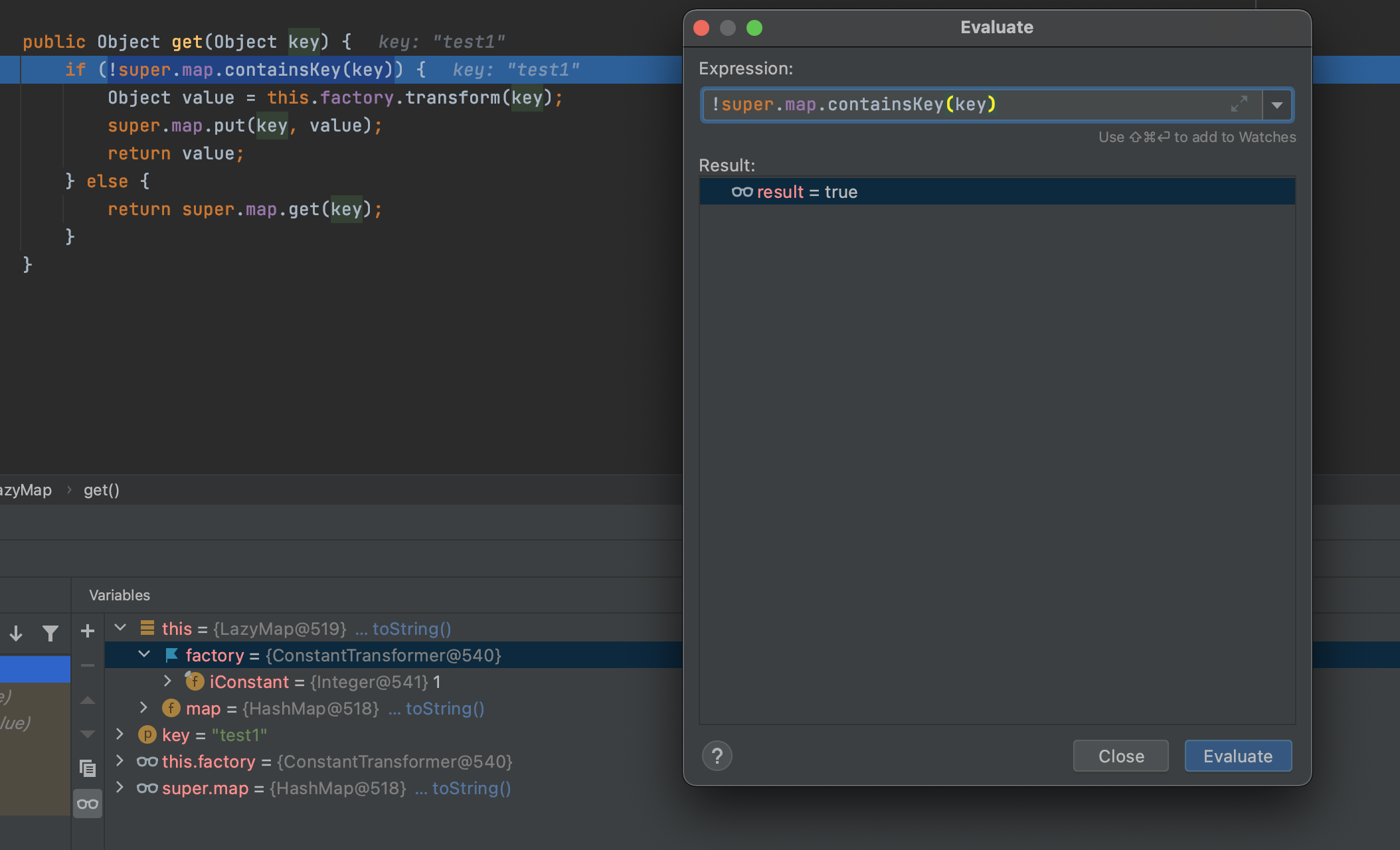Collapse the 'this' LazyMap tree node

pyautogui.click(x=120, y=628)
